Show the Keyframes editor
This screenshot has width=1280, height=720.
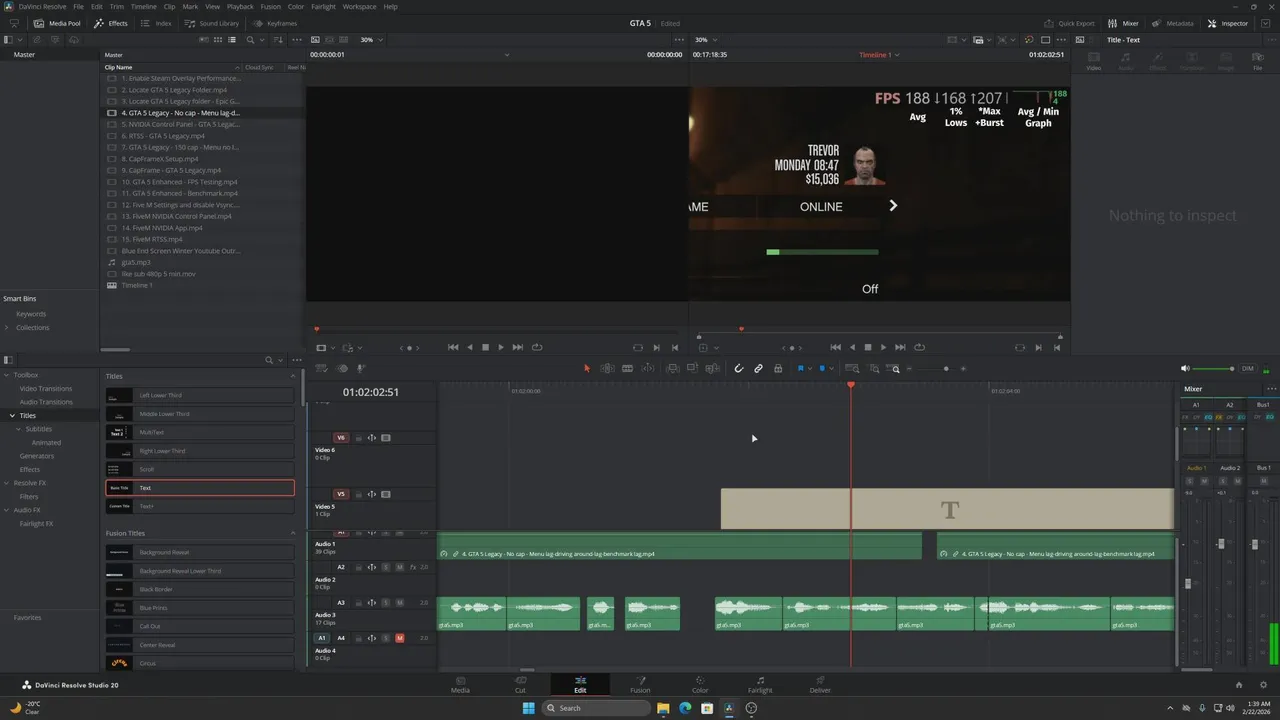click(x=275, y=23)
